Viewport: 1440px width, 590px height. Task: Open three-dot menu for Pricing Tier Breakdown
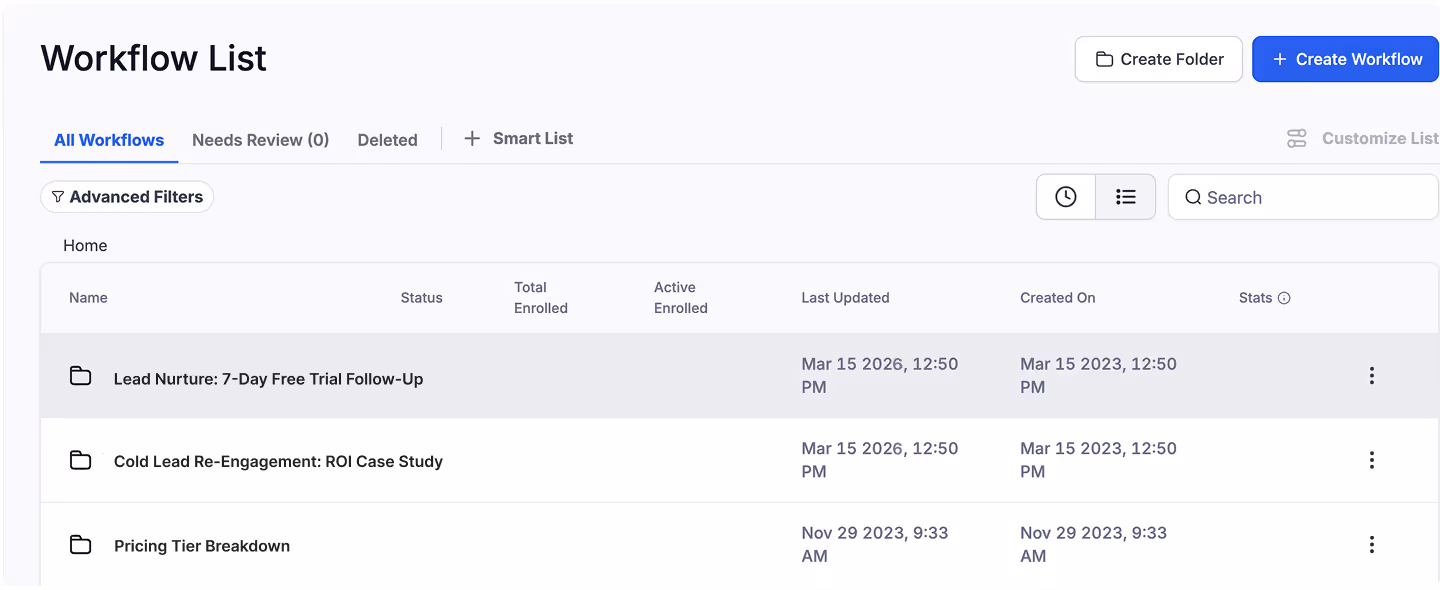click(1371, 545)
